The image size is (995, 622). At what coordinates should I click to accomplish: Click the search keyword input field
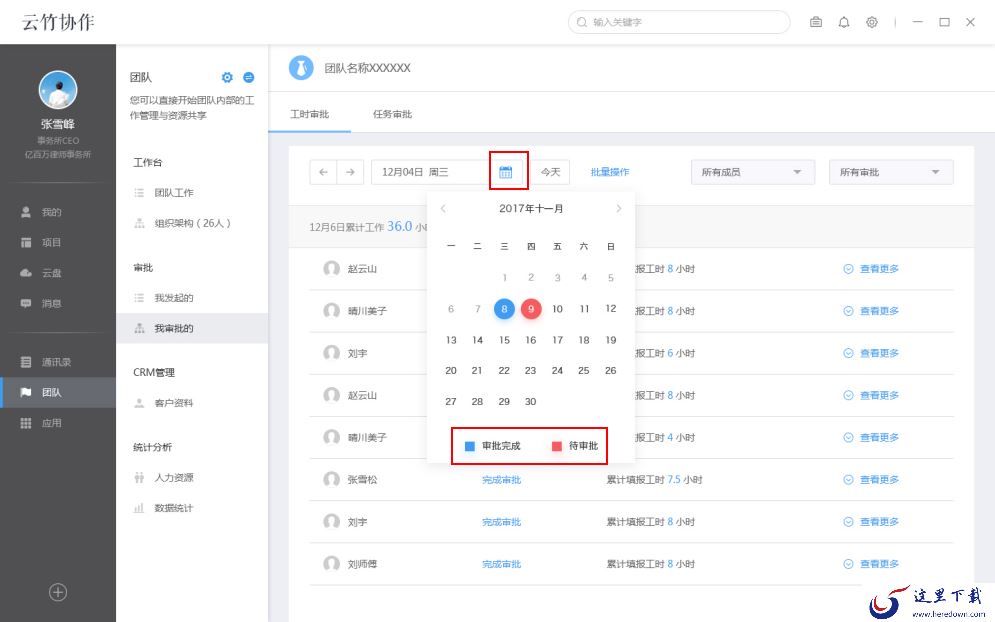(679, 22)
